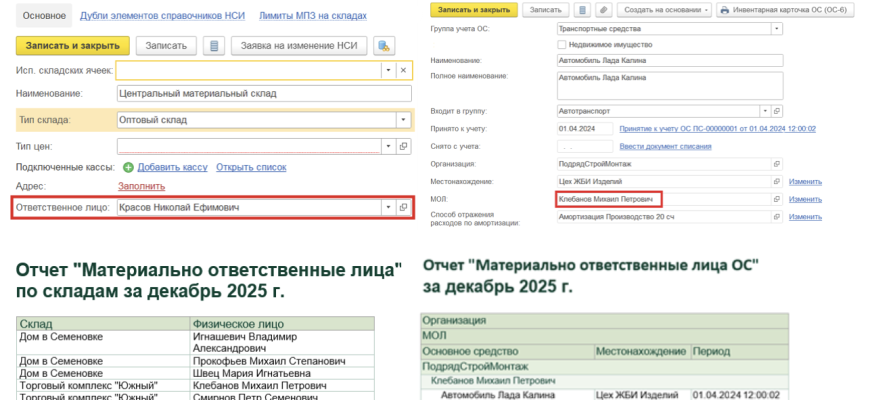Image resolution: width=870 pixels, height=400 pixels.
Task: Clear the Исп. складских ячеек field with X
Action: (x=403, y=71)
